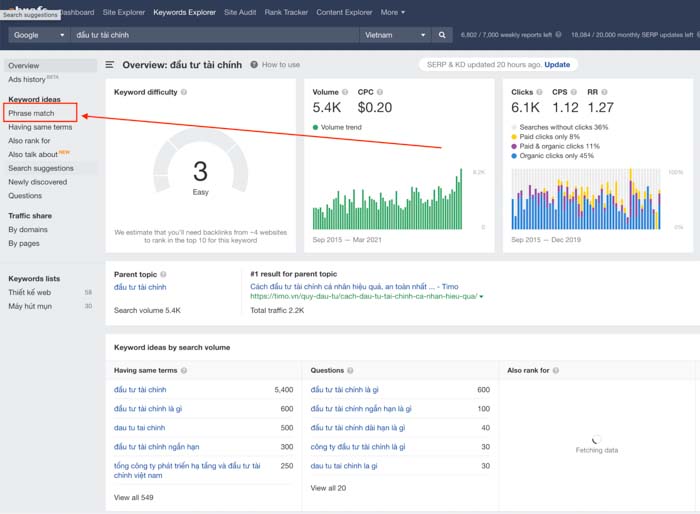Open the Google search engine dropdown
Viewport: 700px width, 514px height.
pyautogui.click(x=39, y=35)
